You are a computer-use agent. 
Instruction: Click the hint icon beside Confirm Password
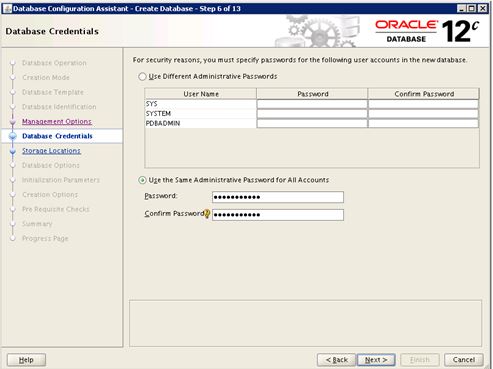(x=207, y=214)
